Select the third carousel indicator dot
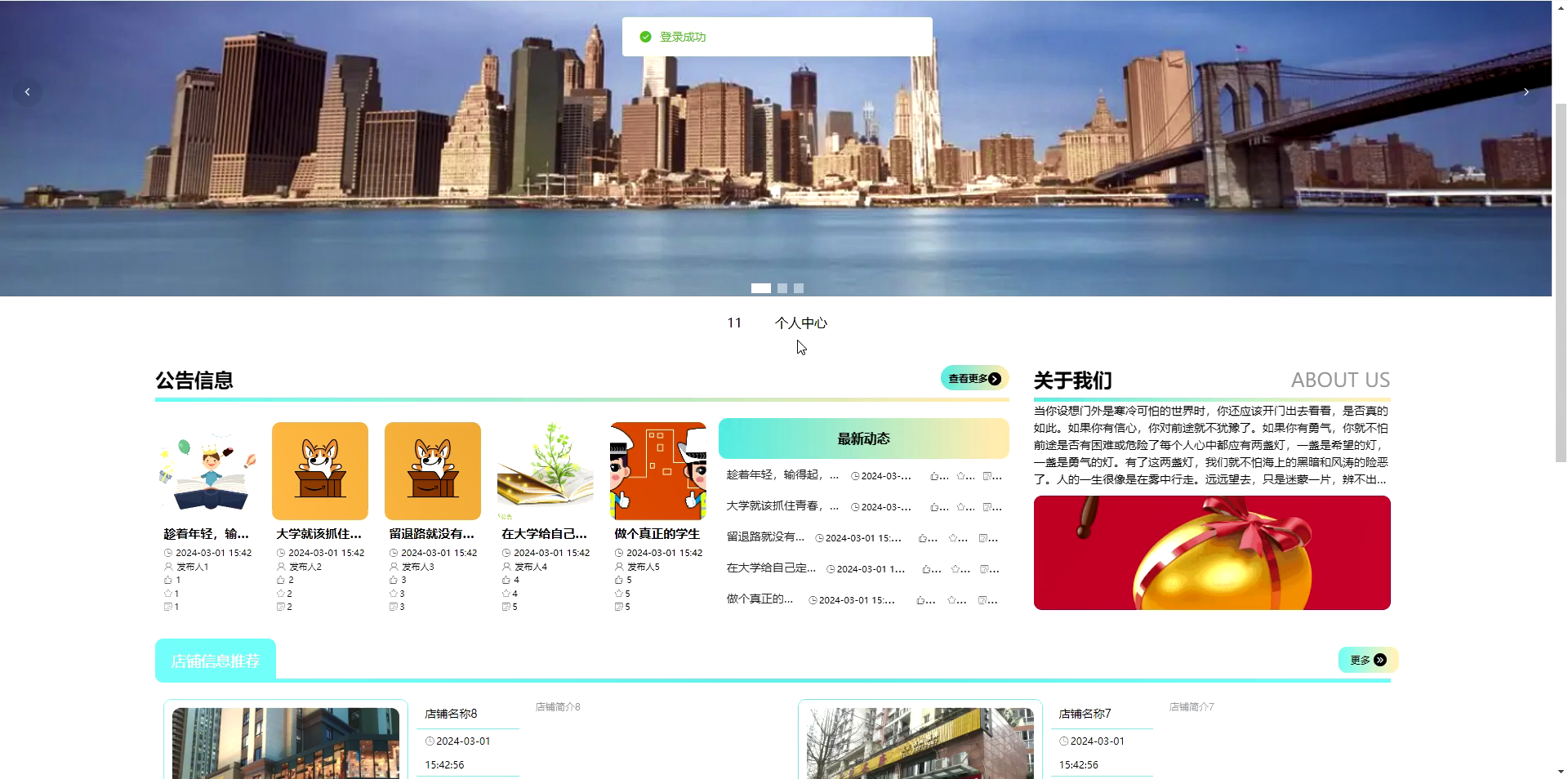Screen dimensions: 1568x779 [x=799, y=287]
